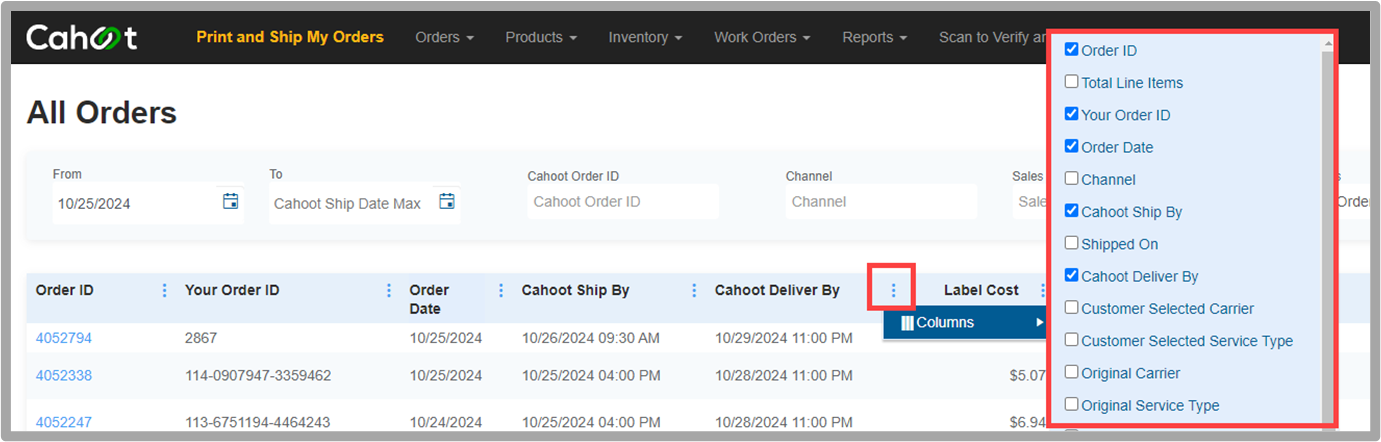Screen dimensions: 1381x442
Task: Open Label Cost column options menu
Action: click(1041, 290)
